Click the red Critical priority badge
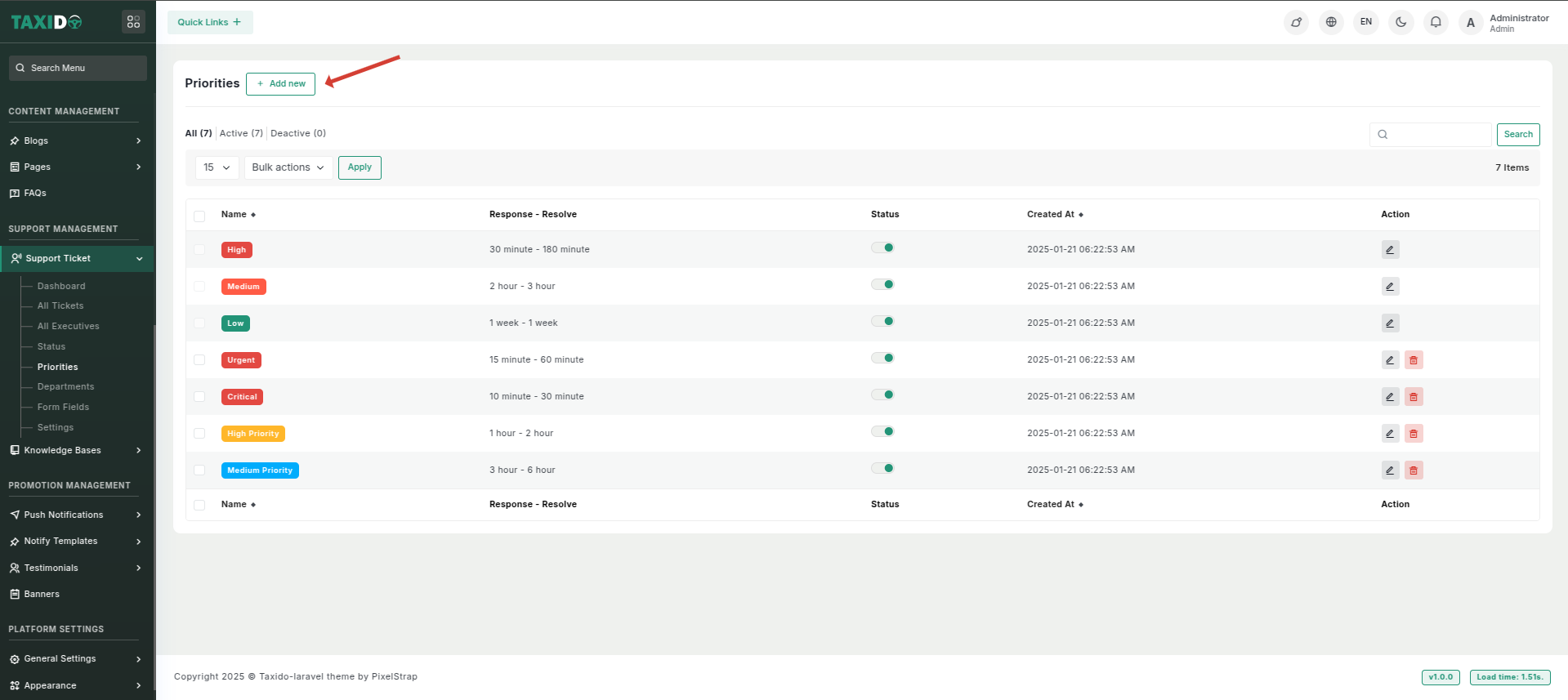 pyautogui.click(x=242, y=397)
